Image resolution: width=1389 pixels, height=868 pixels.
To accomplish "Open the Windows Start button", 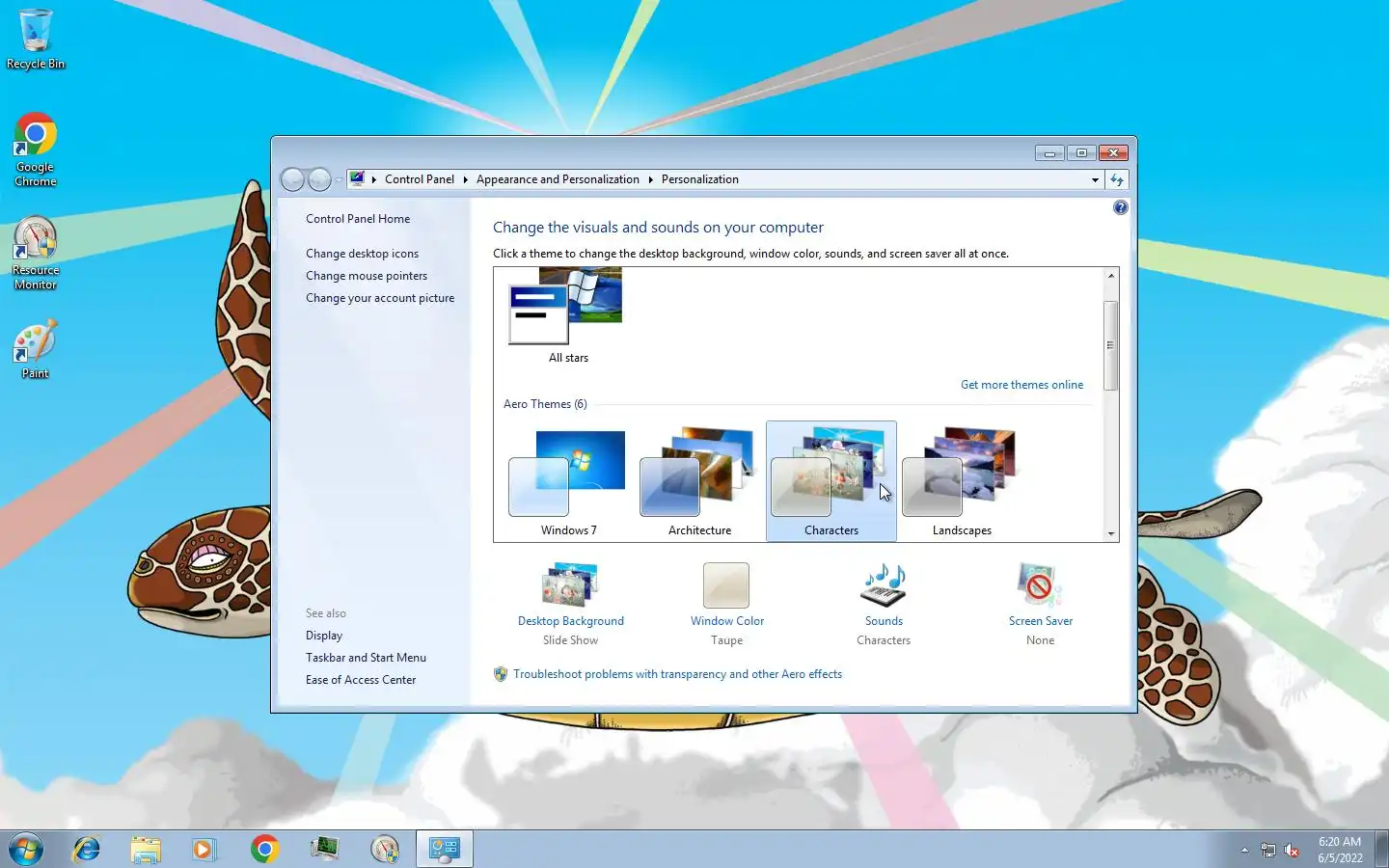I will click(26, 849).
